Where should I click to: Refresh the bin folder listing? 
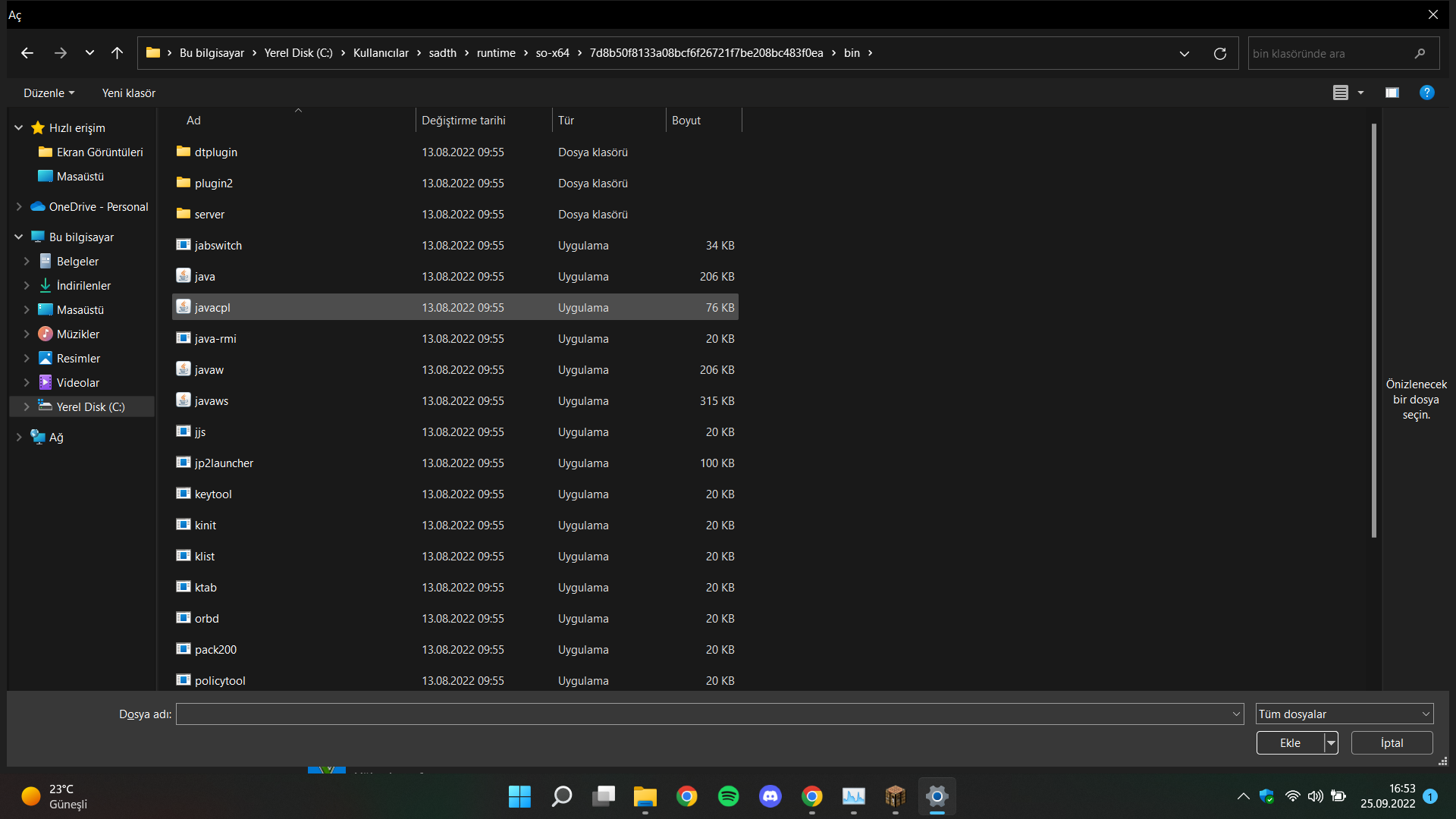pyautogui.click(x=1219, y=53)
